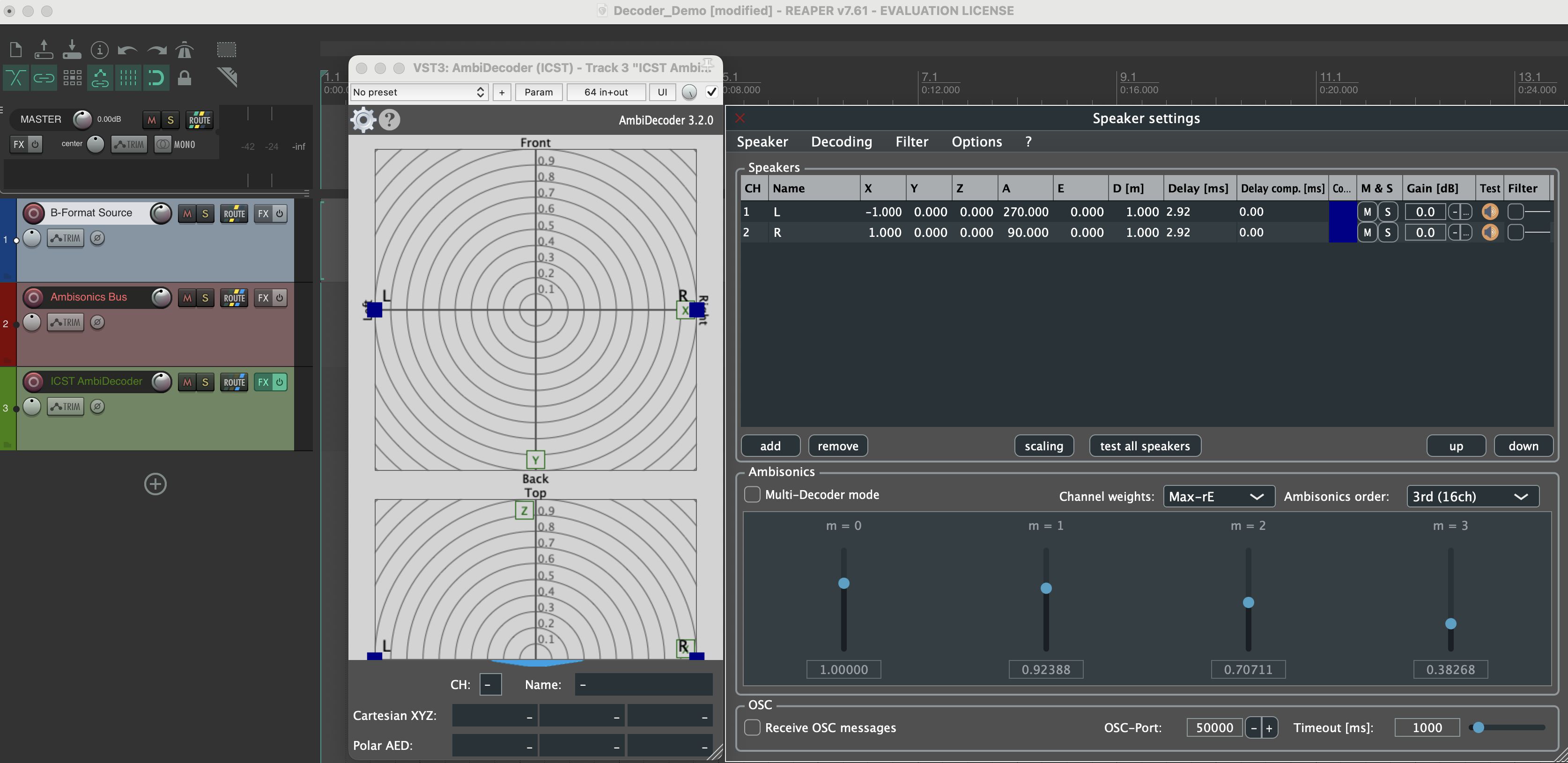This screenshot has width=1568, height=763.
Task: Click the AmbiDecoder help question mark
Action: pos(390,120)
